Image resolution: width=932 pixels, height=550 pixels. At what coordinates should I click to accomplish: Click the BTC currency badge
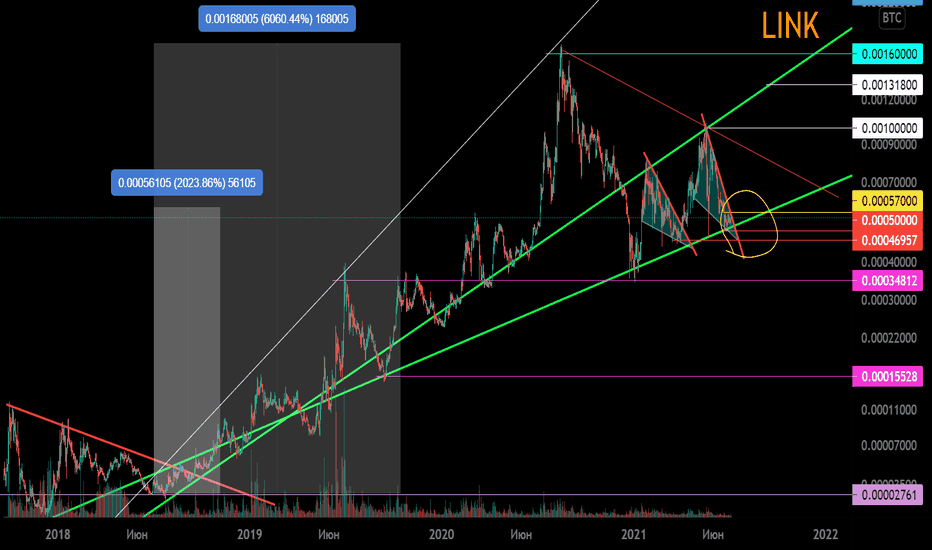coord(892,18)
